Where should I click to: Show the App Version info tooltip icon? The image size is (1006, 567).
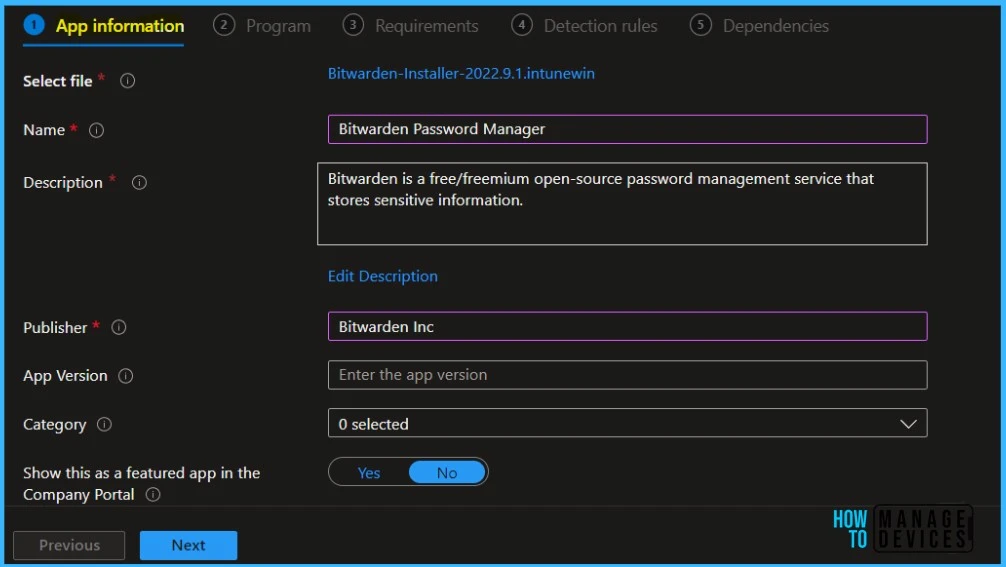(x=126, y=376)
